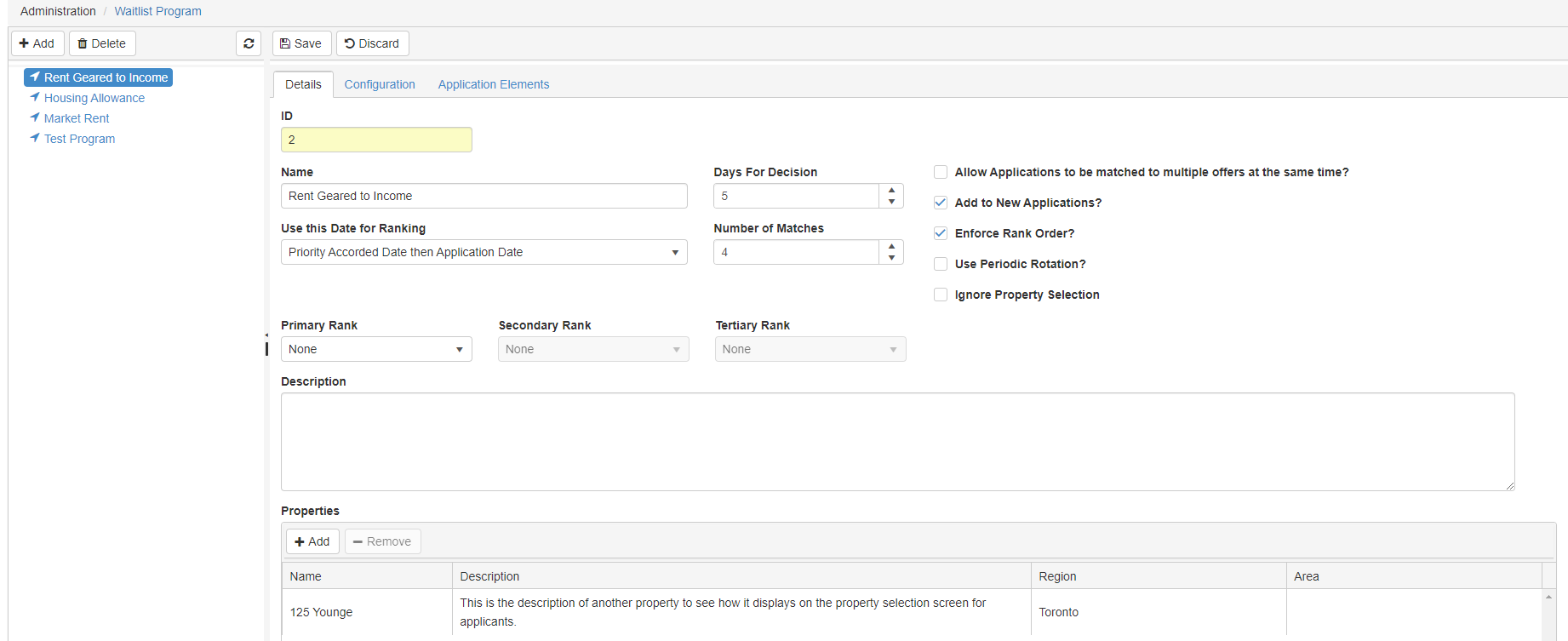Increase Number of Matches with up arrow
Viewport: 1568px width, 641px height.
pyautogui.click(x=891, y=246)
